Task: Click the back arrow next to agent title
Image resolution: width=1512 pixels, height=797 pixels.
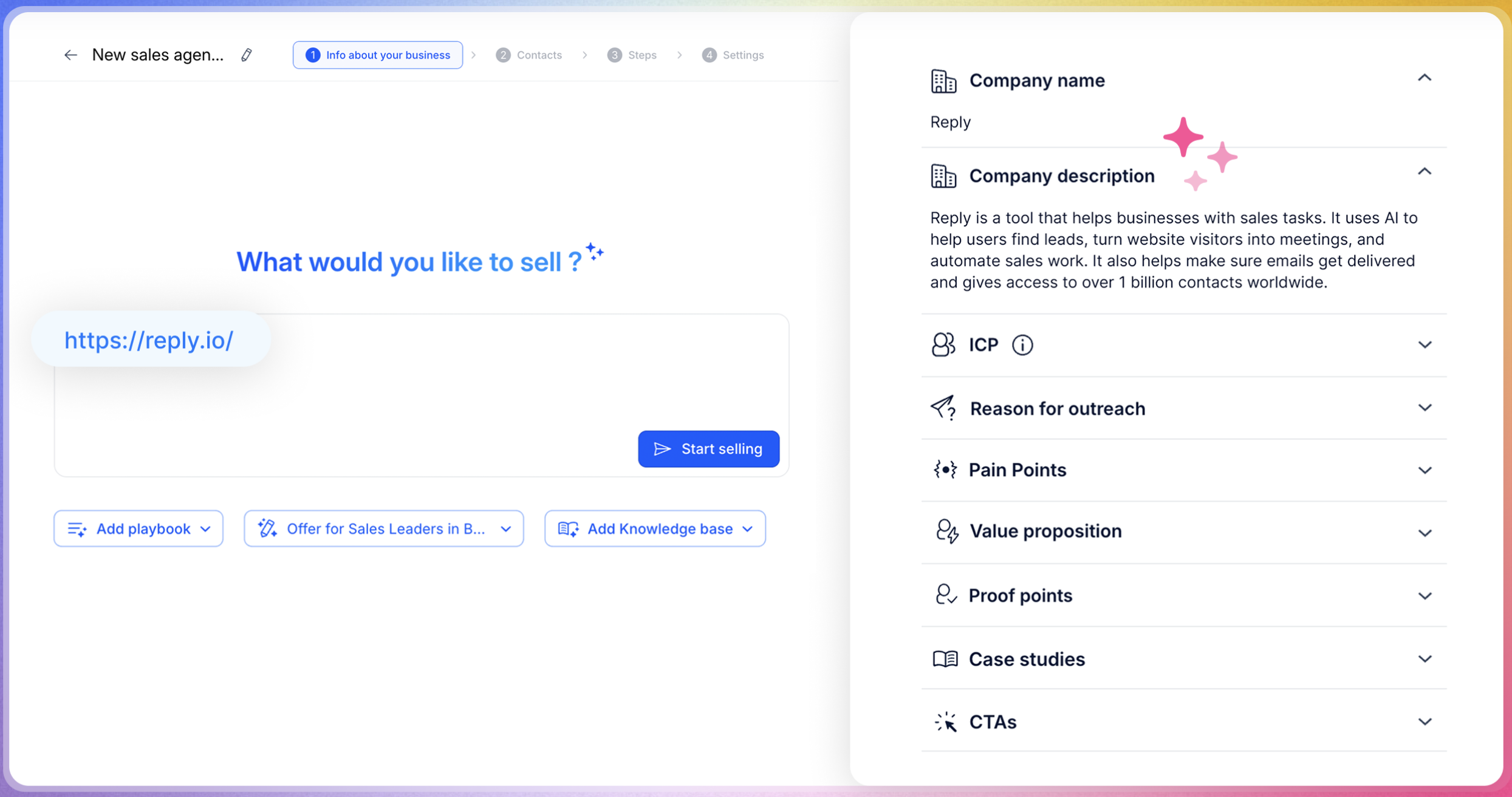Action: (71, 55)
